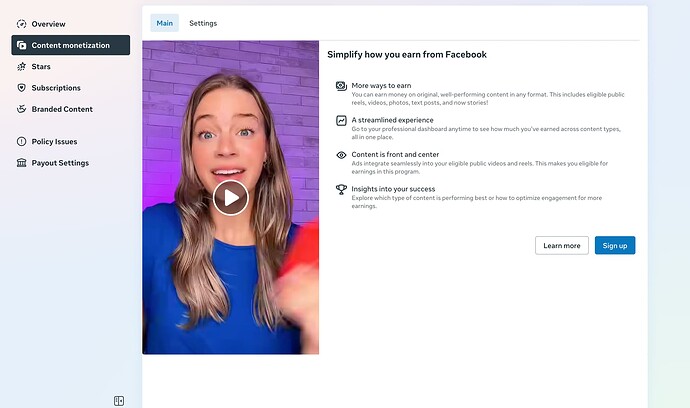The width and height of the screenshot is (690, 408).
Task: Open Payout Settings page
Action: coord(70,163)
